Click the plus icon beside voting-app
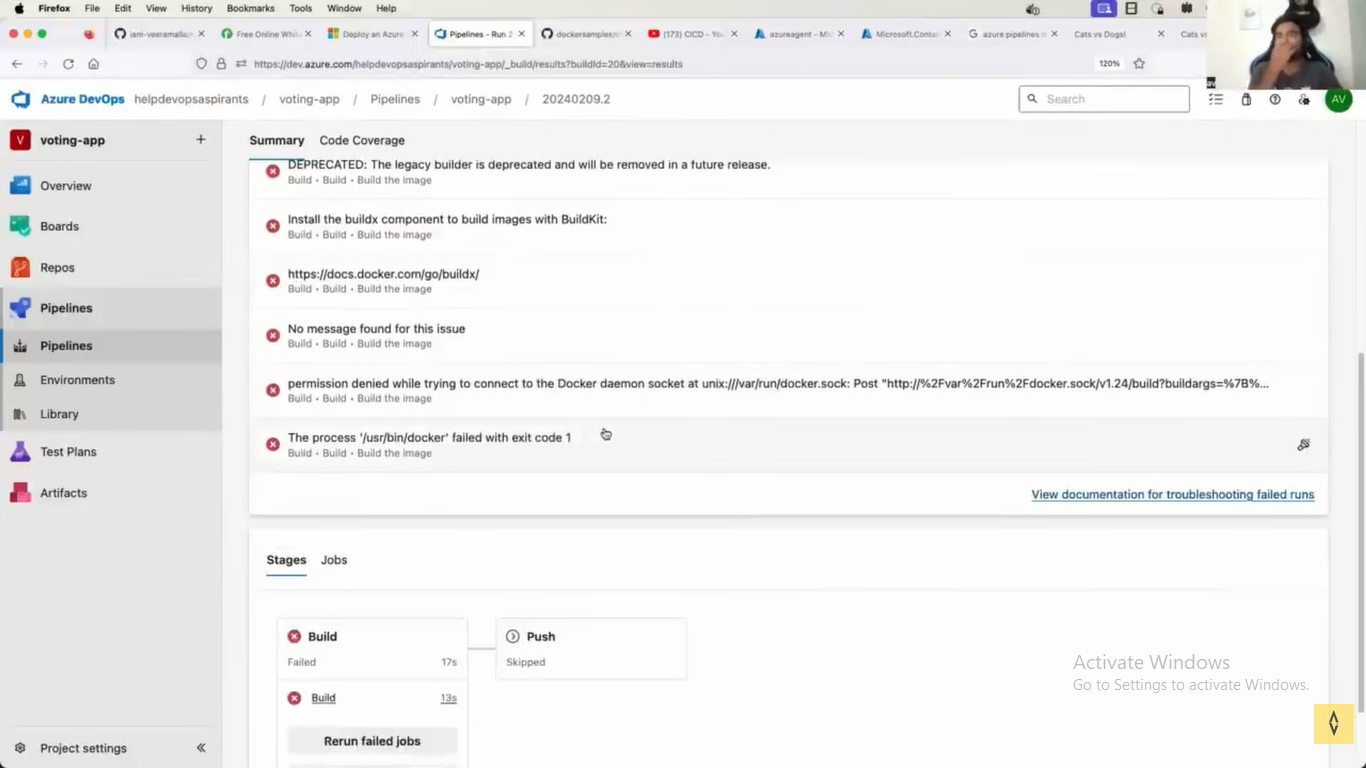The width and height of the screenshot is (1366, 768). (x=201, y=140)
